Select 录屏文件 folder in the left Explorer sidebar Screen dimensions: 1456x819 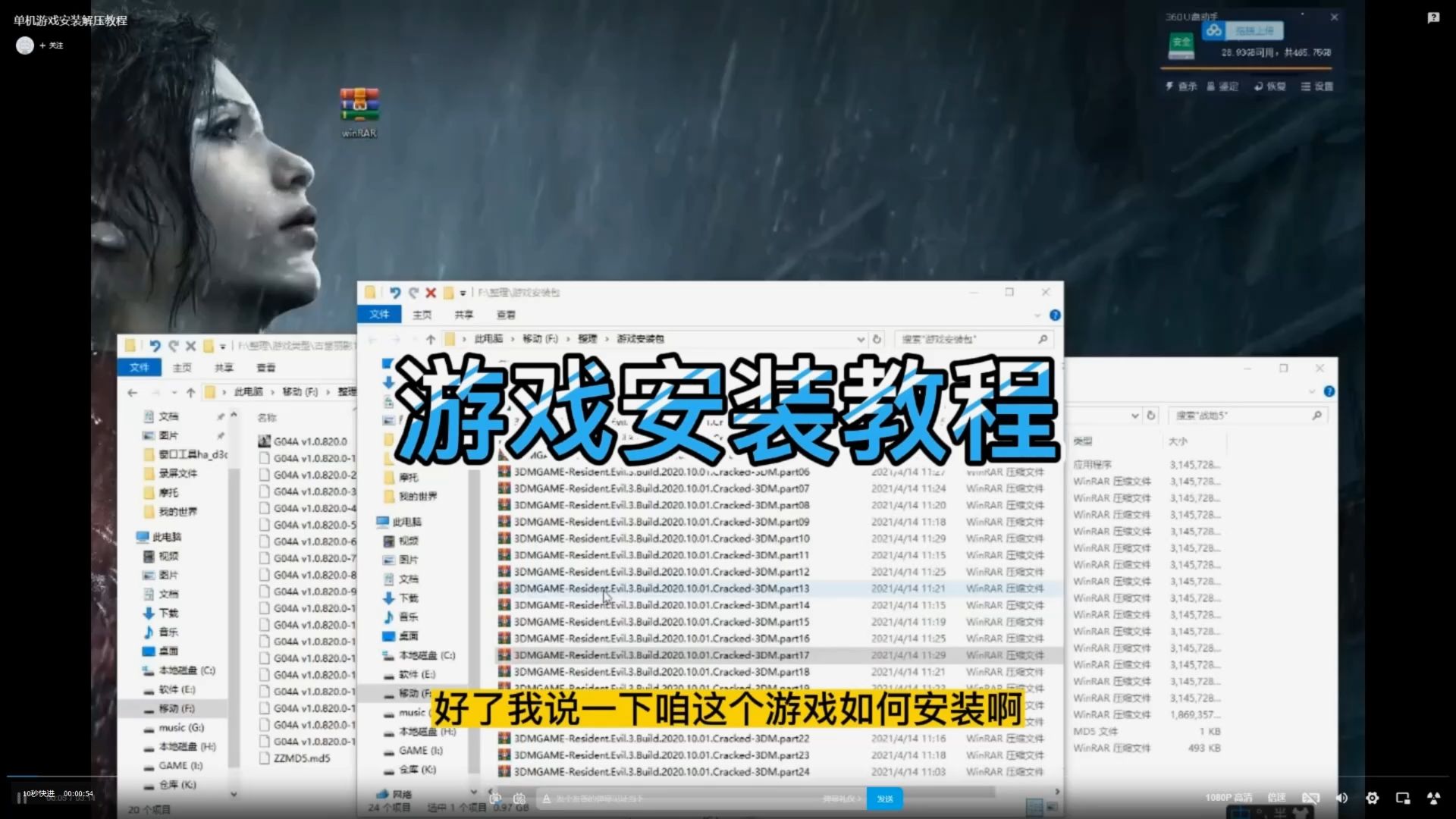pyautogui.click(x=171, y=473)
